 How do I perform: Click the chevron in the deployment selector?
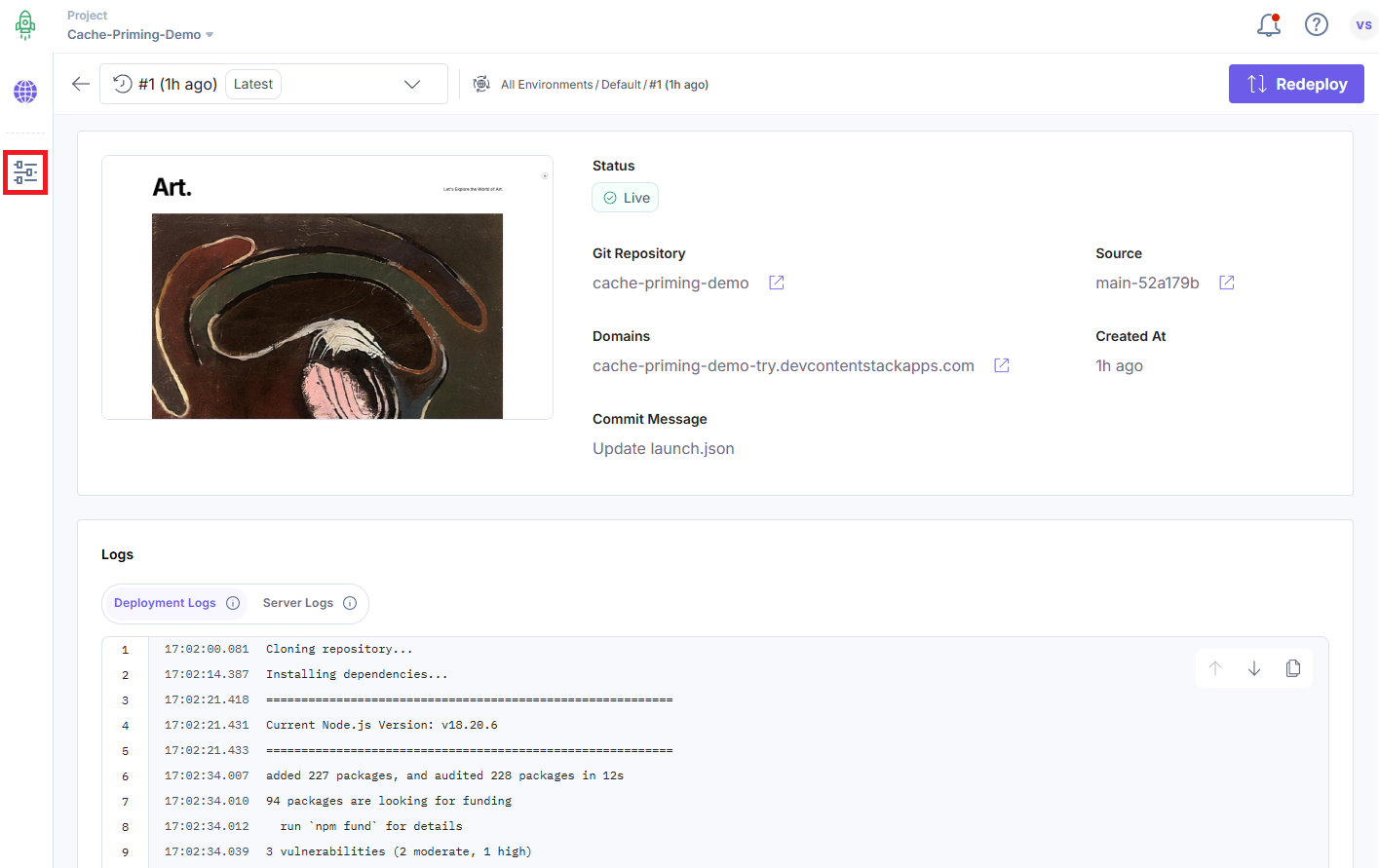(412, 85)
